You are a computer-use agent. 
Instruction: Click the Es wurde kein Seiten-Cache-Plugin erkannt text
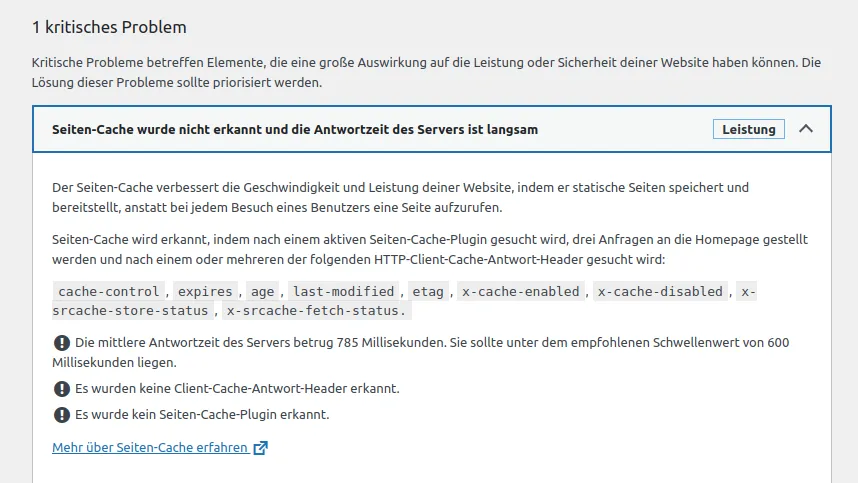coord(202,415)
